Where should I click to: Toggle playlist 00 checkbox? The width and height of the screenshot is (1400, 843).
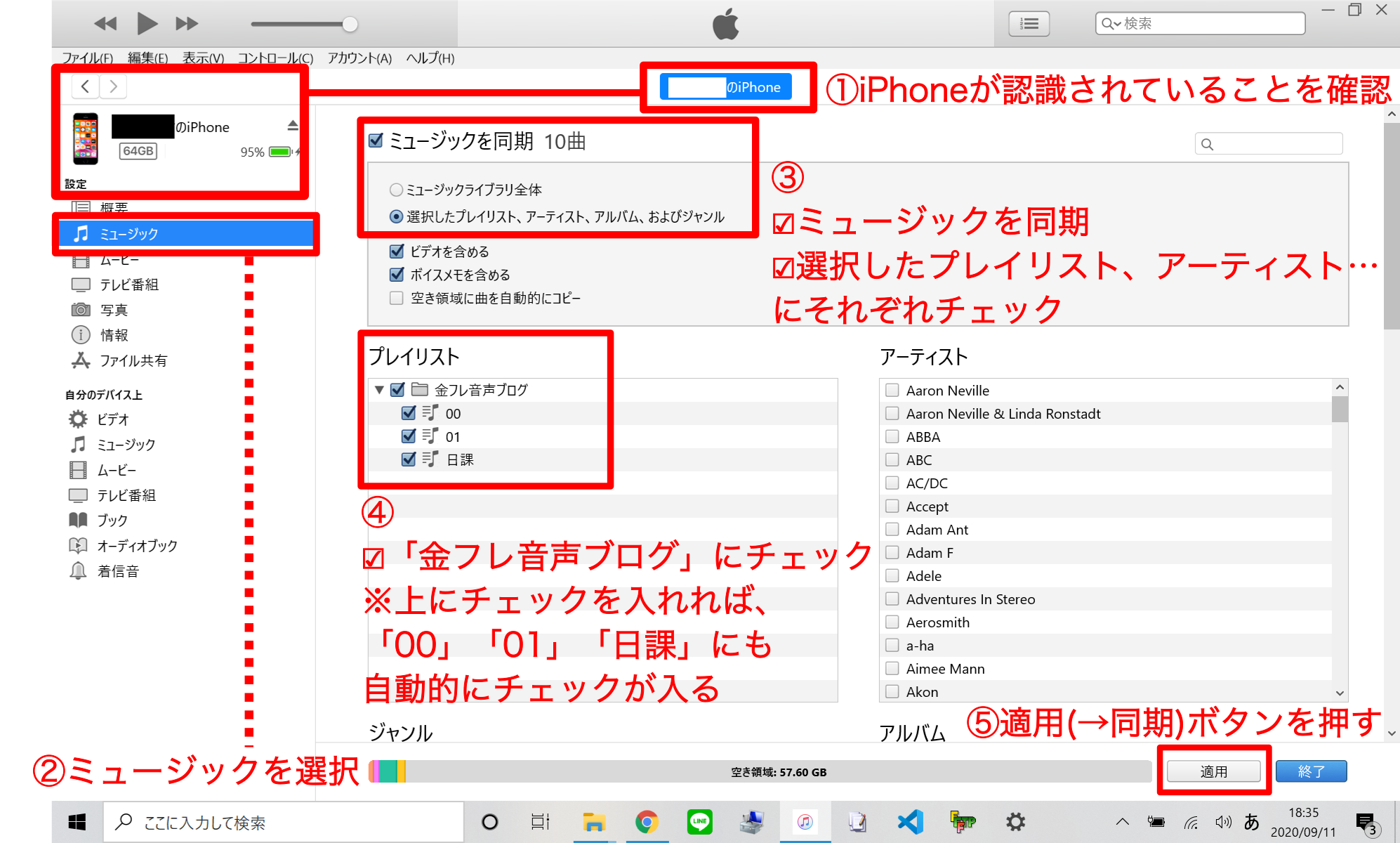(409, 412)
